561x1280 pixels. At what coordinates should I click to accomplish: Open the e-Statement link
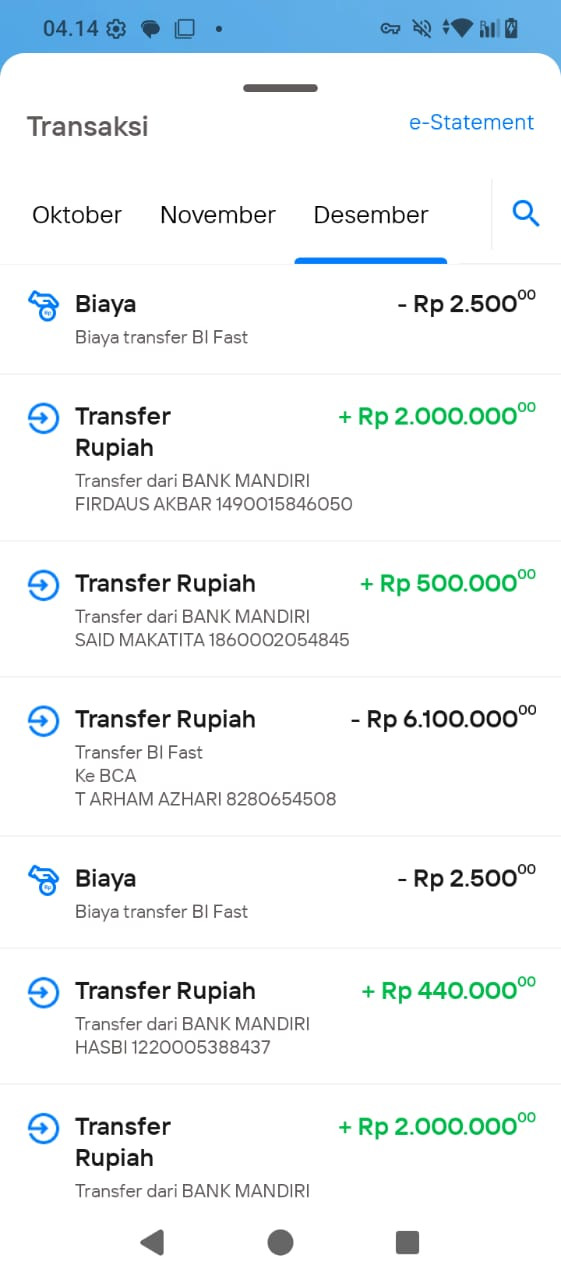[x=471, y=122]
